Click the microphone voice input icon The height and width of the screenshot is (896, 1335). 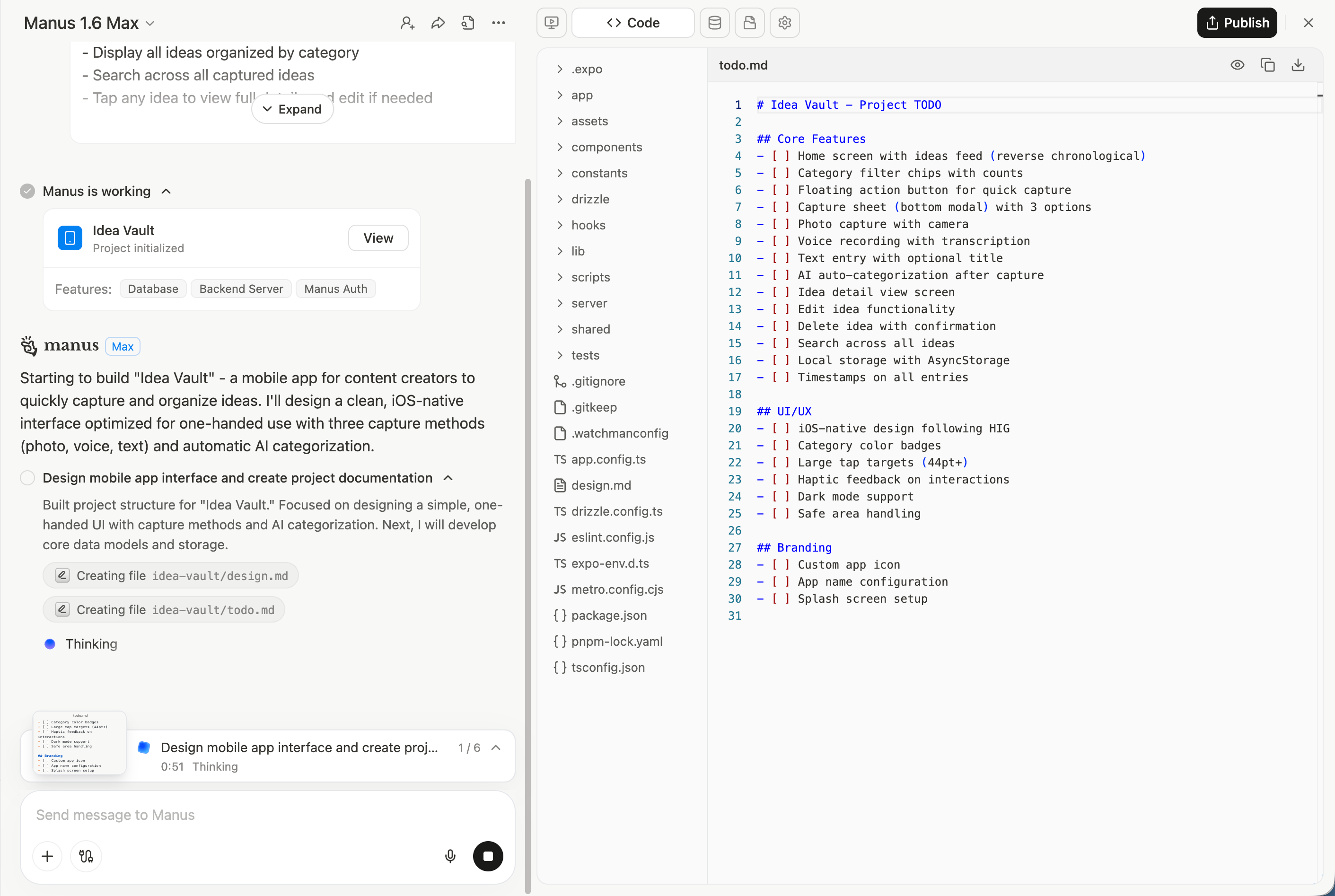tap(450, 856)
